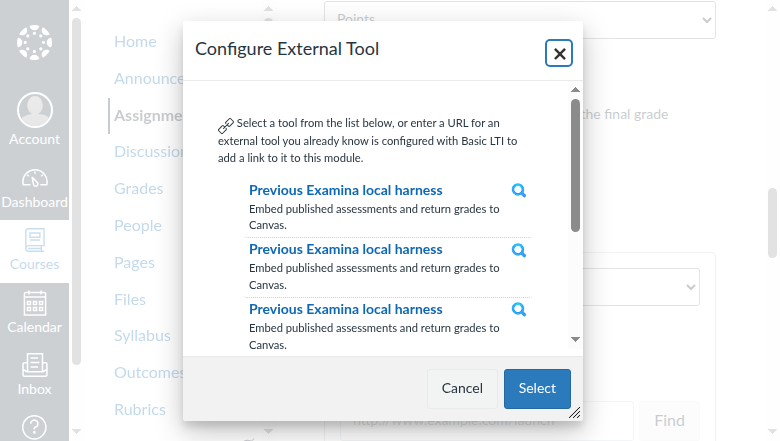Open Home in course navigation
The height and width of the screenshot is (441, 780).
135,42
